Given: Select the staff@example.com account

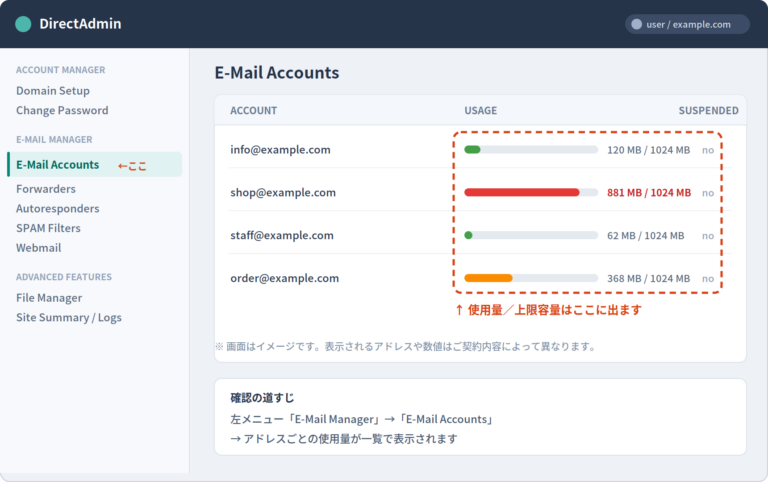Looking at the screenshot, I should click(x=282, y=235).
